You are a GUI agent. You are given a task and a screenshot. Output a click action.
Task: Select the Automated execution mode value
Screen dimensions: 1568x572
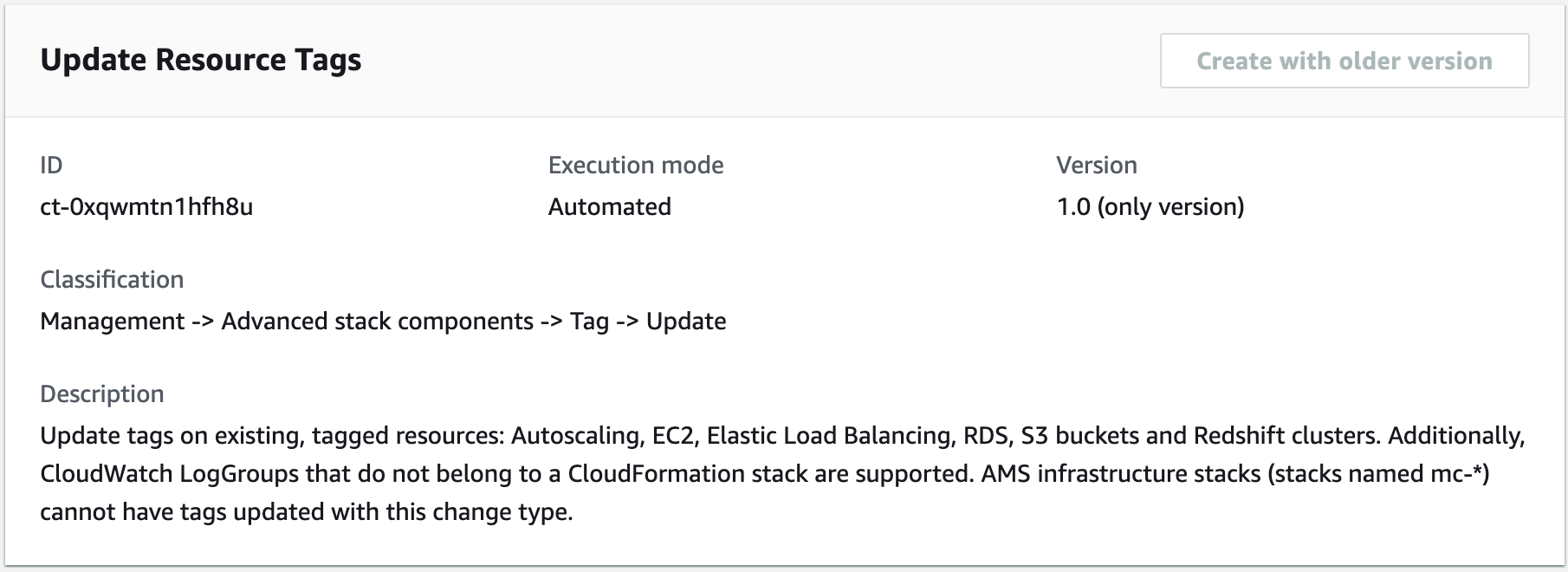610,207
